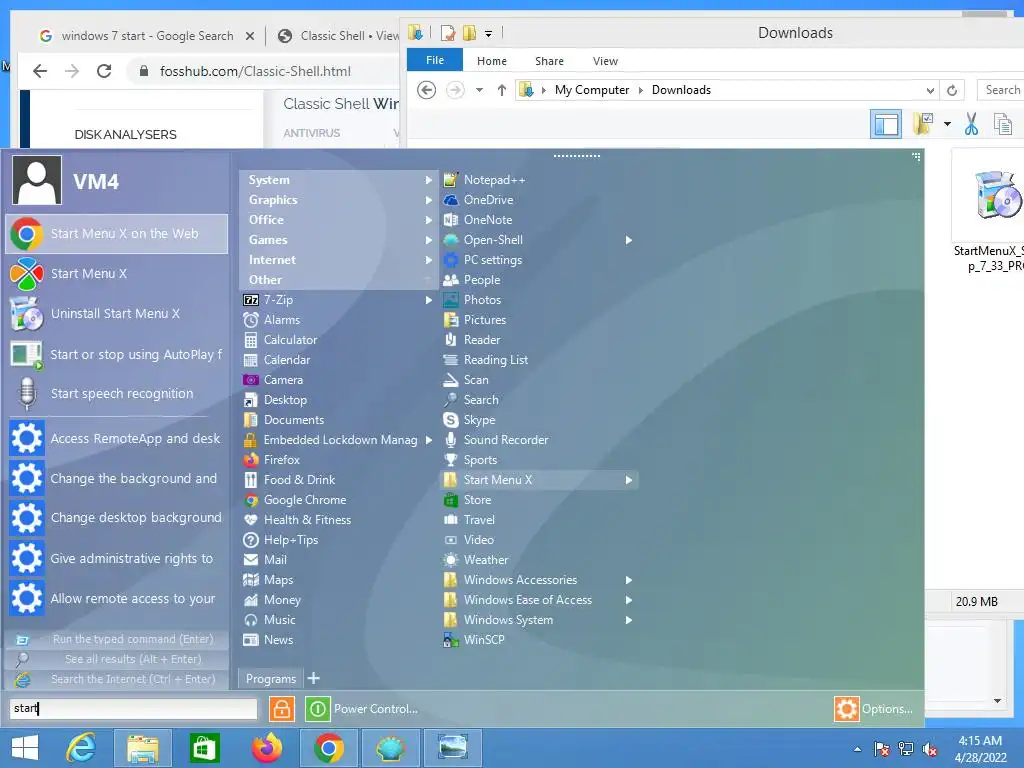Switch to the Google Search browser tab
This screenshot has width=1024, height=768.
pos(146,36)
